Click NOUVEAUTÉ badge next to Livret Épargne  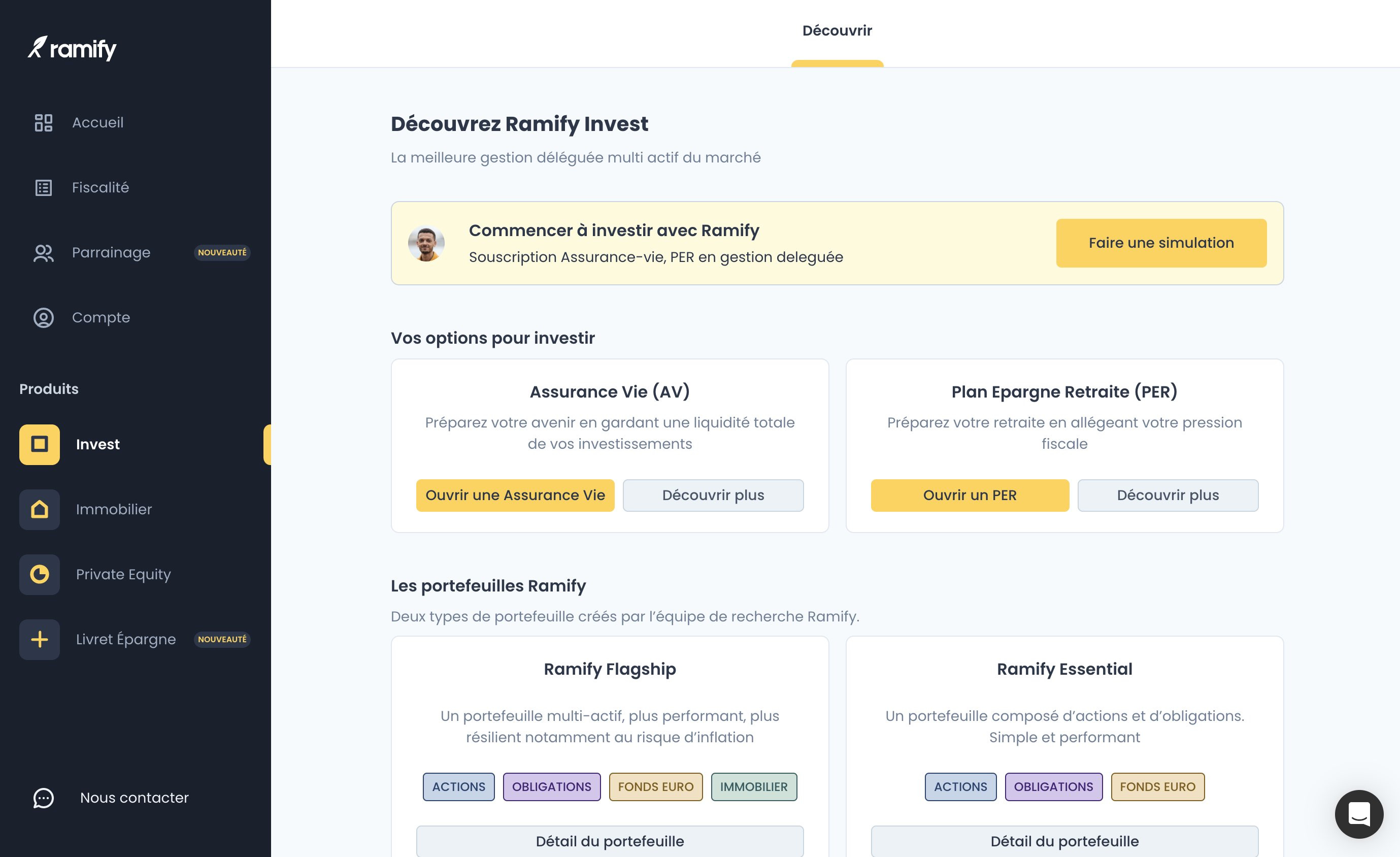coord(222,639)
